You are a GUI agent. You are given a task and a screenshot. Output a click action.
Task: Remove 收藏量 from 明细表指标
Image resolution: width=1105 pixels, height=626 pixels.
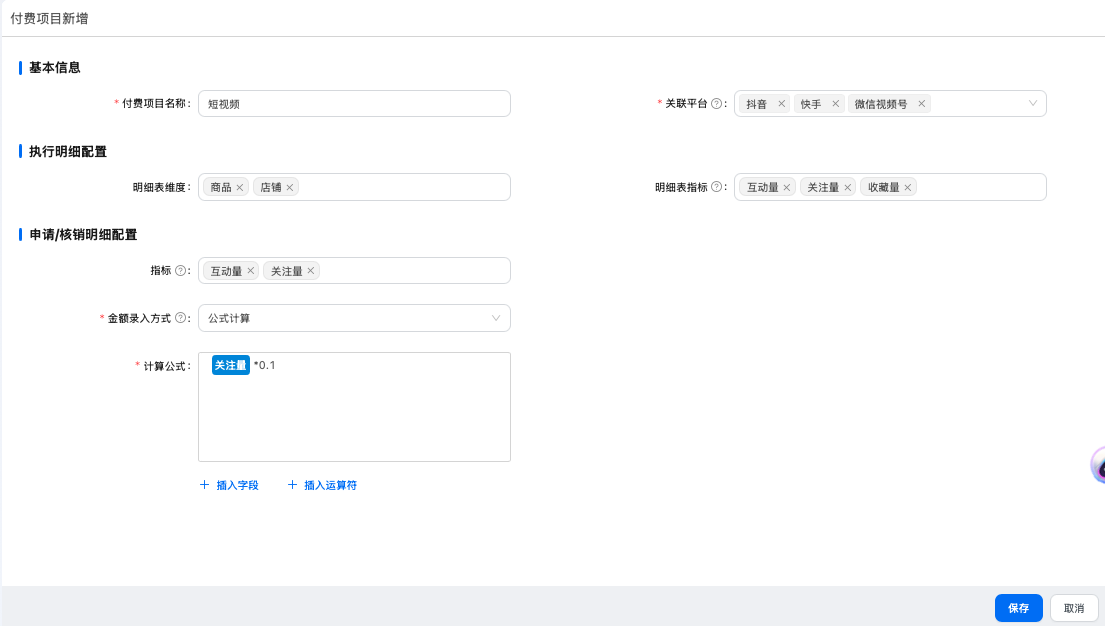tap(908, 188)
